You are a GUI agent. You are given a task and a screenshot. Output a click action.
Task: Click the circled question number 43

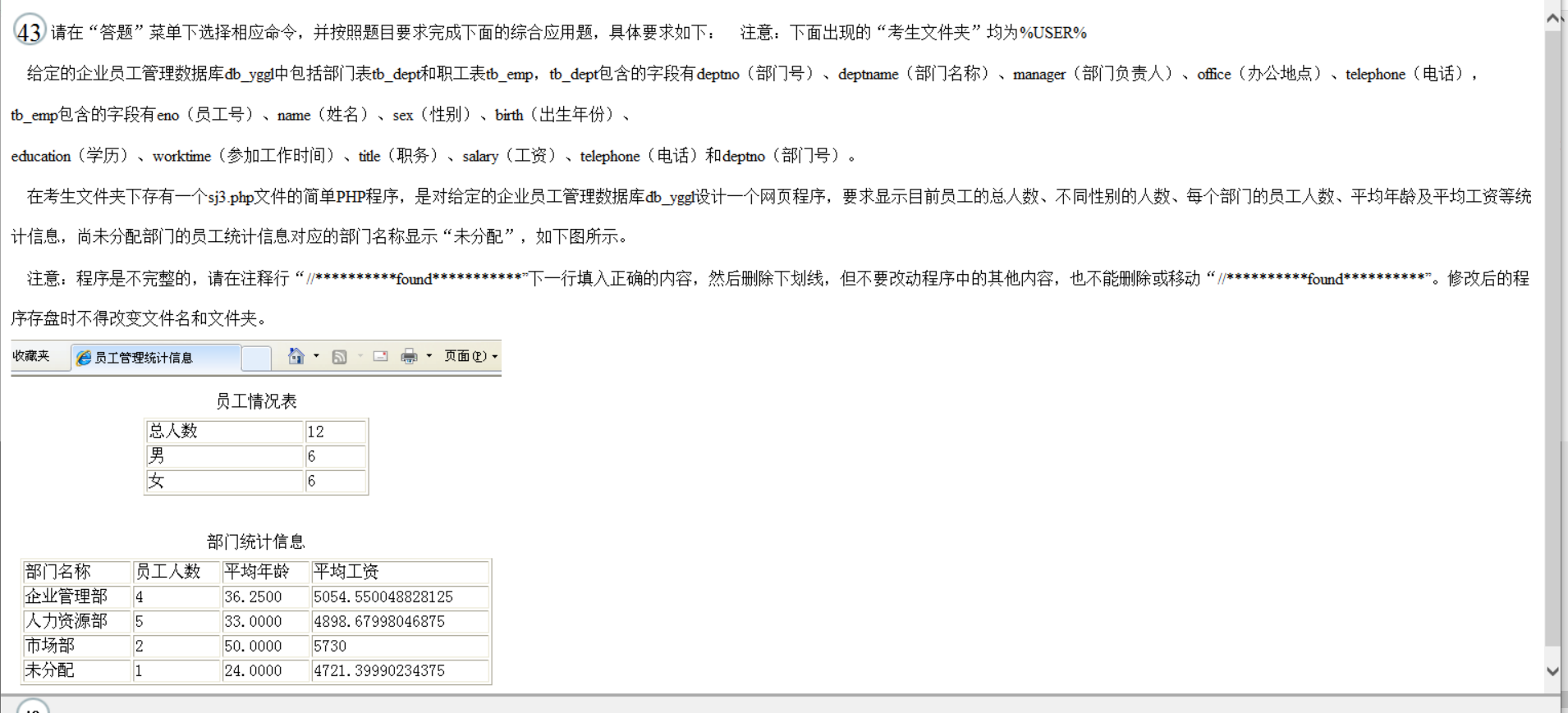tap(30, 31)
